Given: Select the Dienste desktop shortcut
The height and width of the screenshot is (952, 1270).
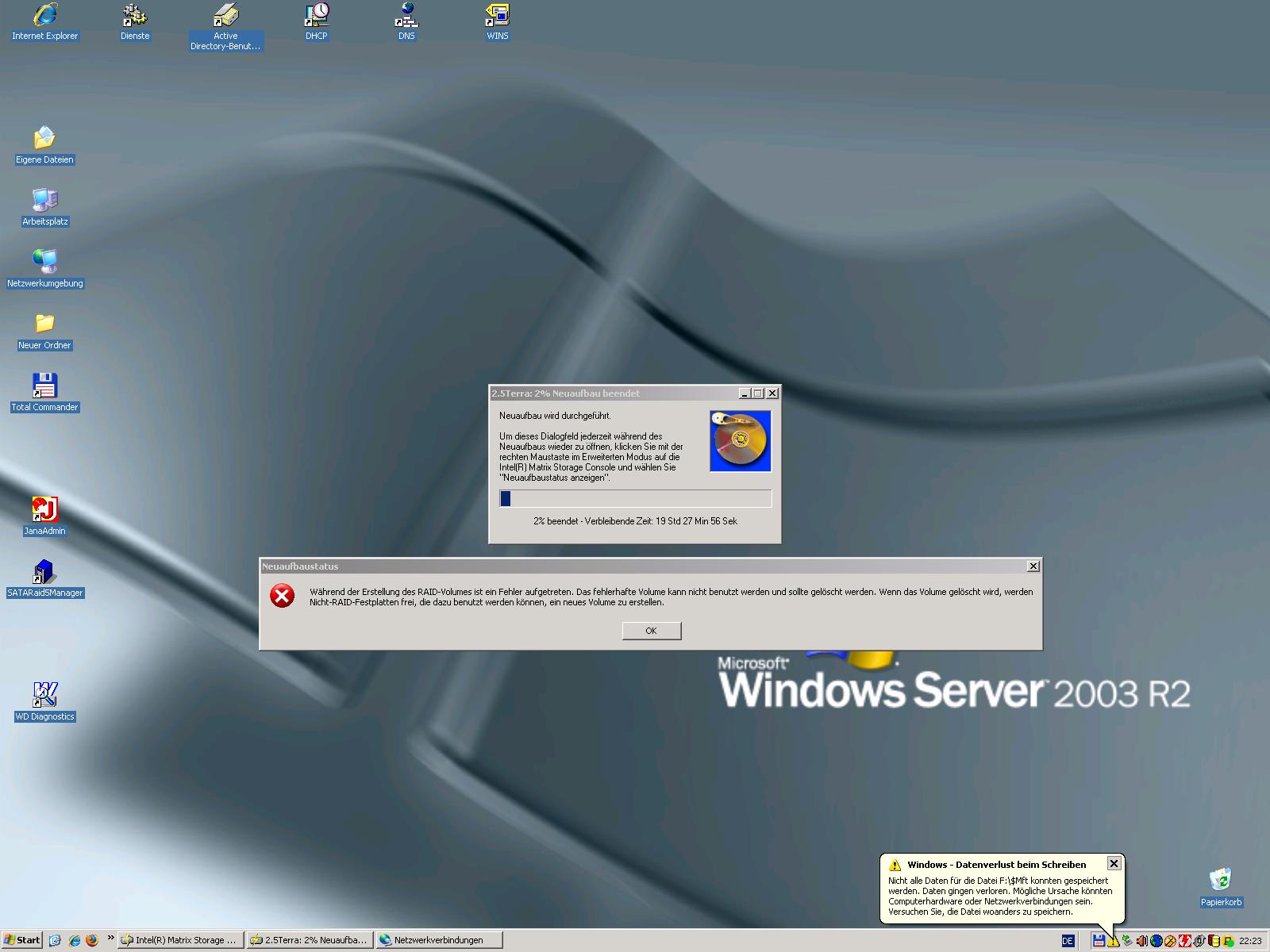Looking at the screenshot, I should tap(135, 22).
